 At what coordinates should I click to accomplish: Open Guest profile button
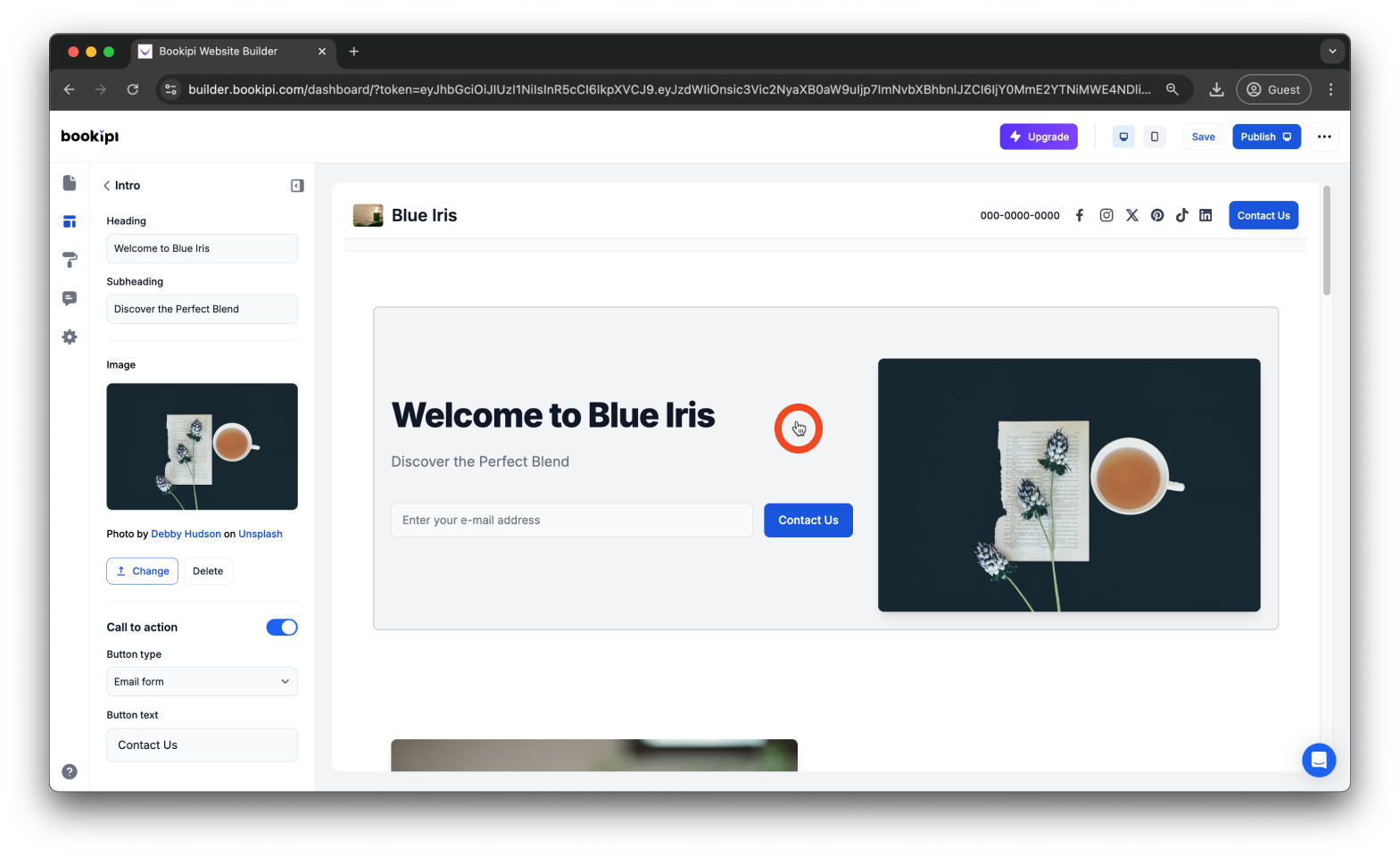point(1273,89)
